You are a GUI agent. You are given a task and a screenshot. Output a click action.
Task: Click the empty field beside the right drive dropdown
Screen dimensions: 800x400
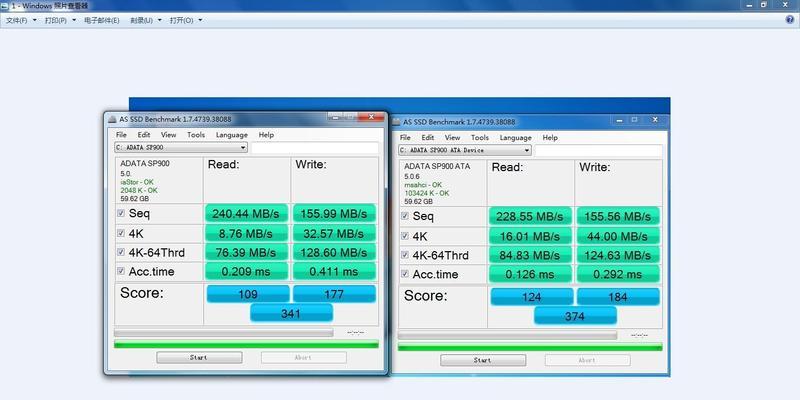[598, 151]
